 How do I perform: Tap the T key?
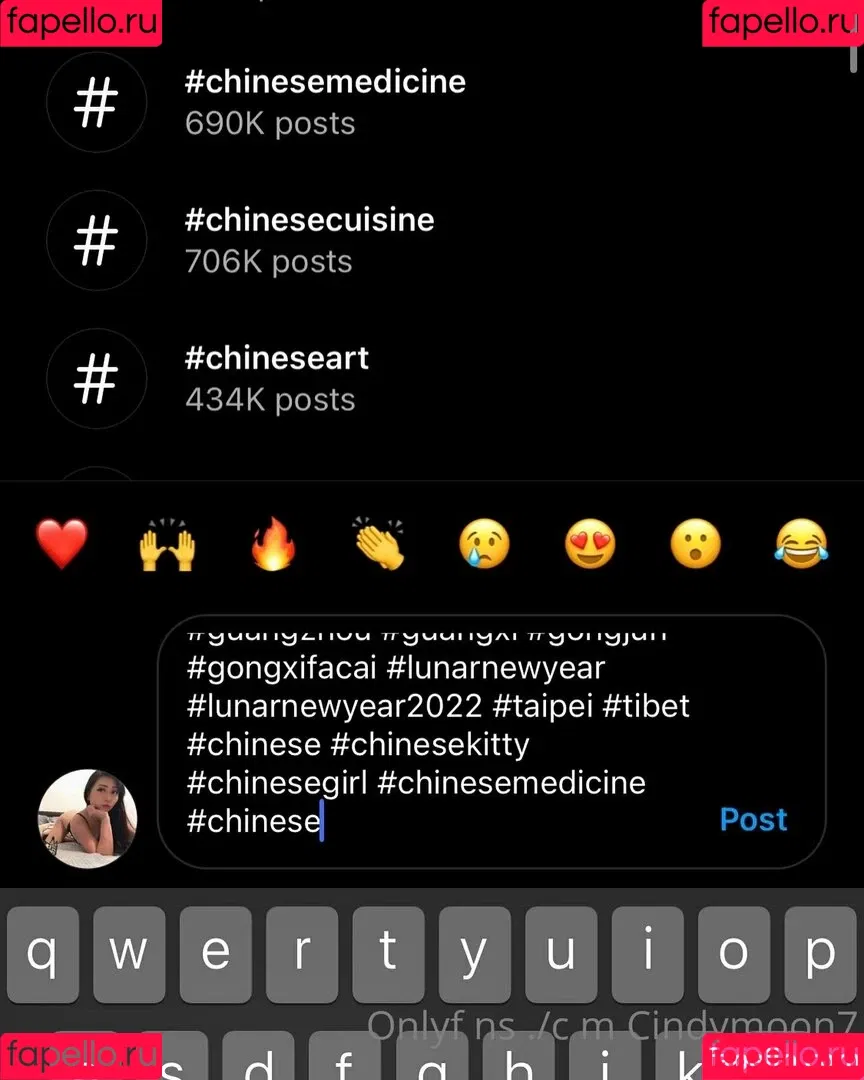coord(388,953)
